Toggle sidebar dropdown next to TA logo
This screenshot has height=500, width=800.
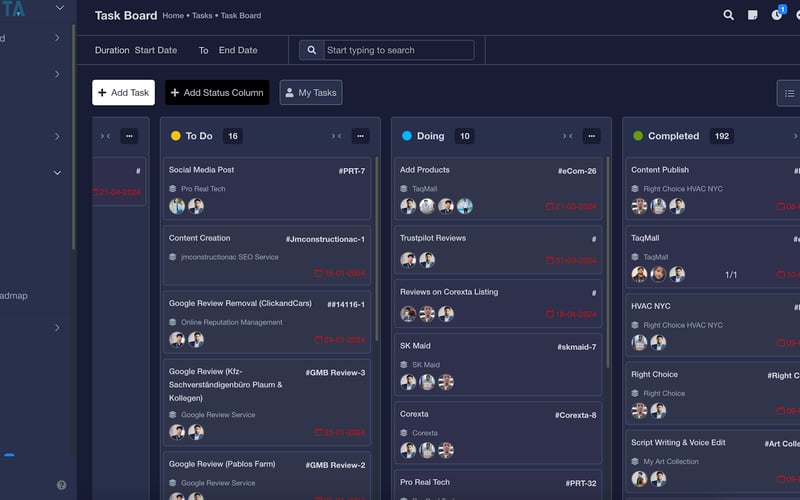click(x=60, y=8)
